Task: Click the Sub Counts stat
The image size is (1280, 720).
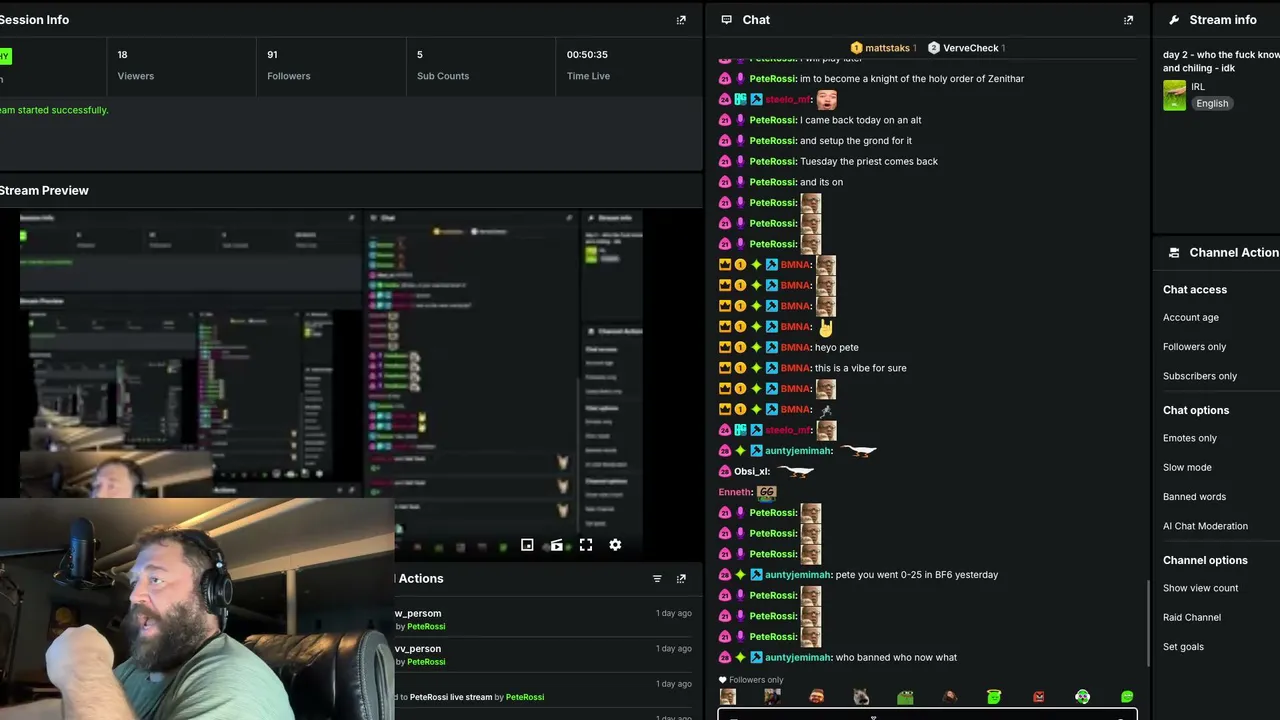Action: click(443, 65)
